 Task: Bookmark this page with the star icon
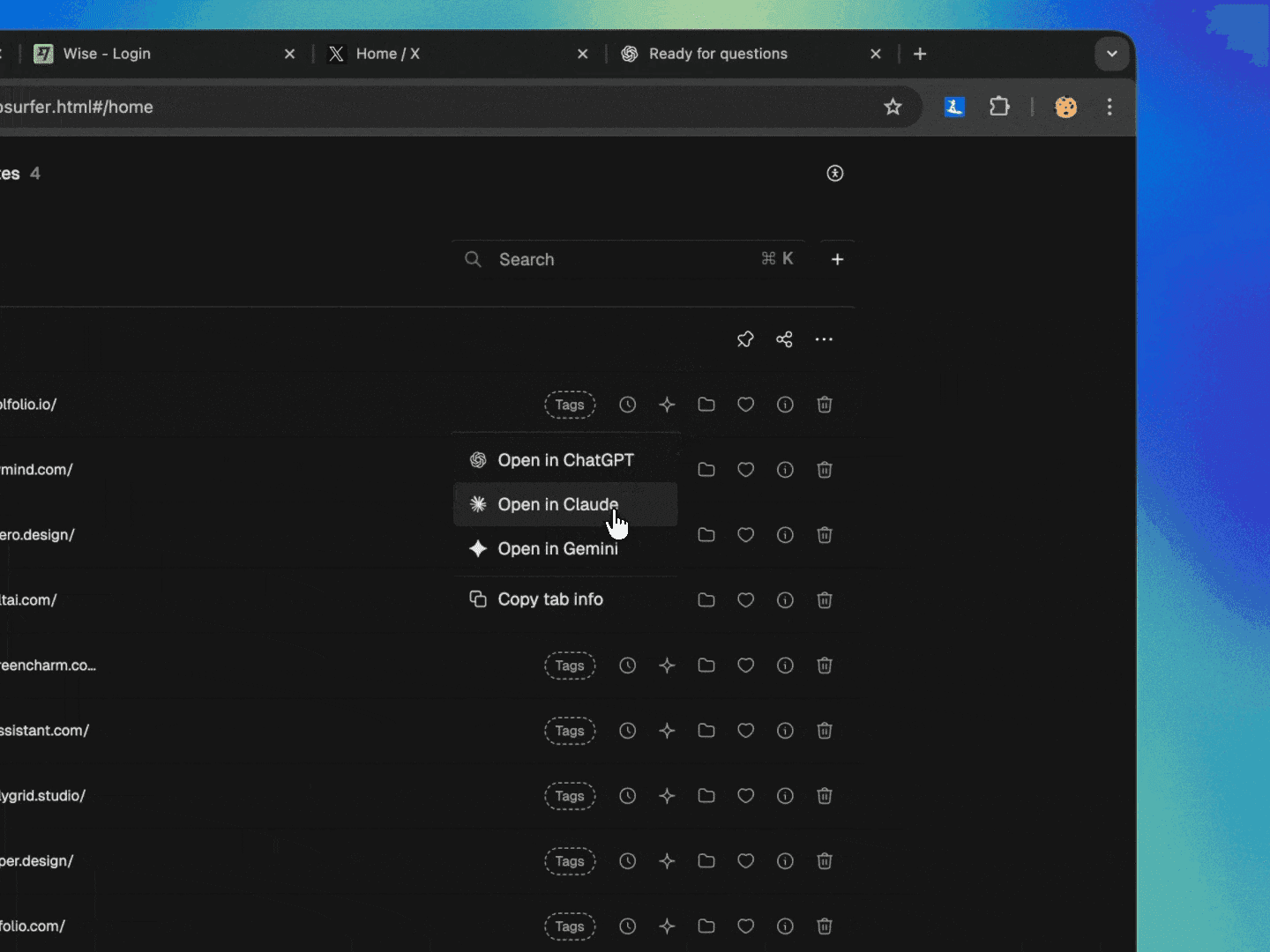[893, 107]
